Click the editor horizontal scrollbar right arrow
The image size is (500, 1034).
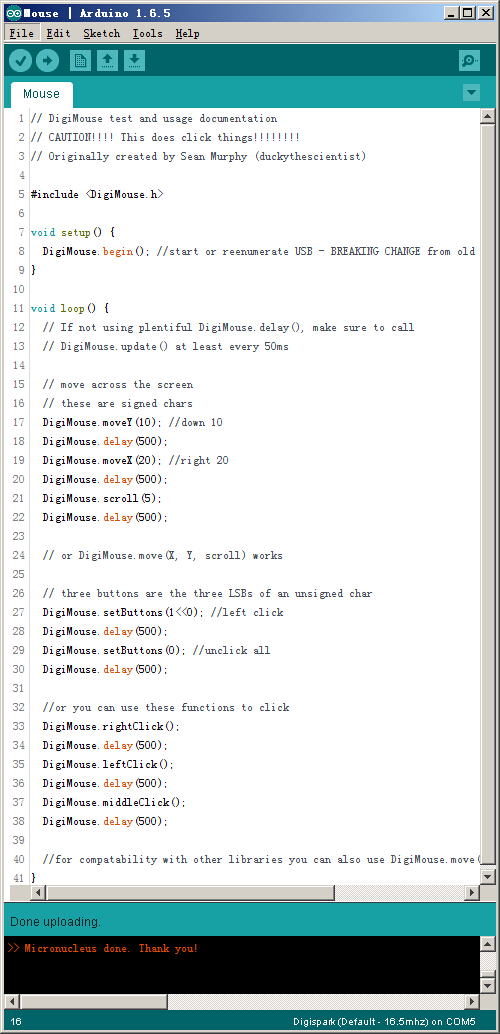472,892
